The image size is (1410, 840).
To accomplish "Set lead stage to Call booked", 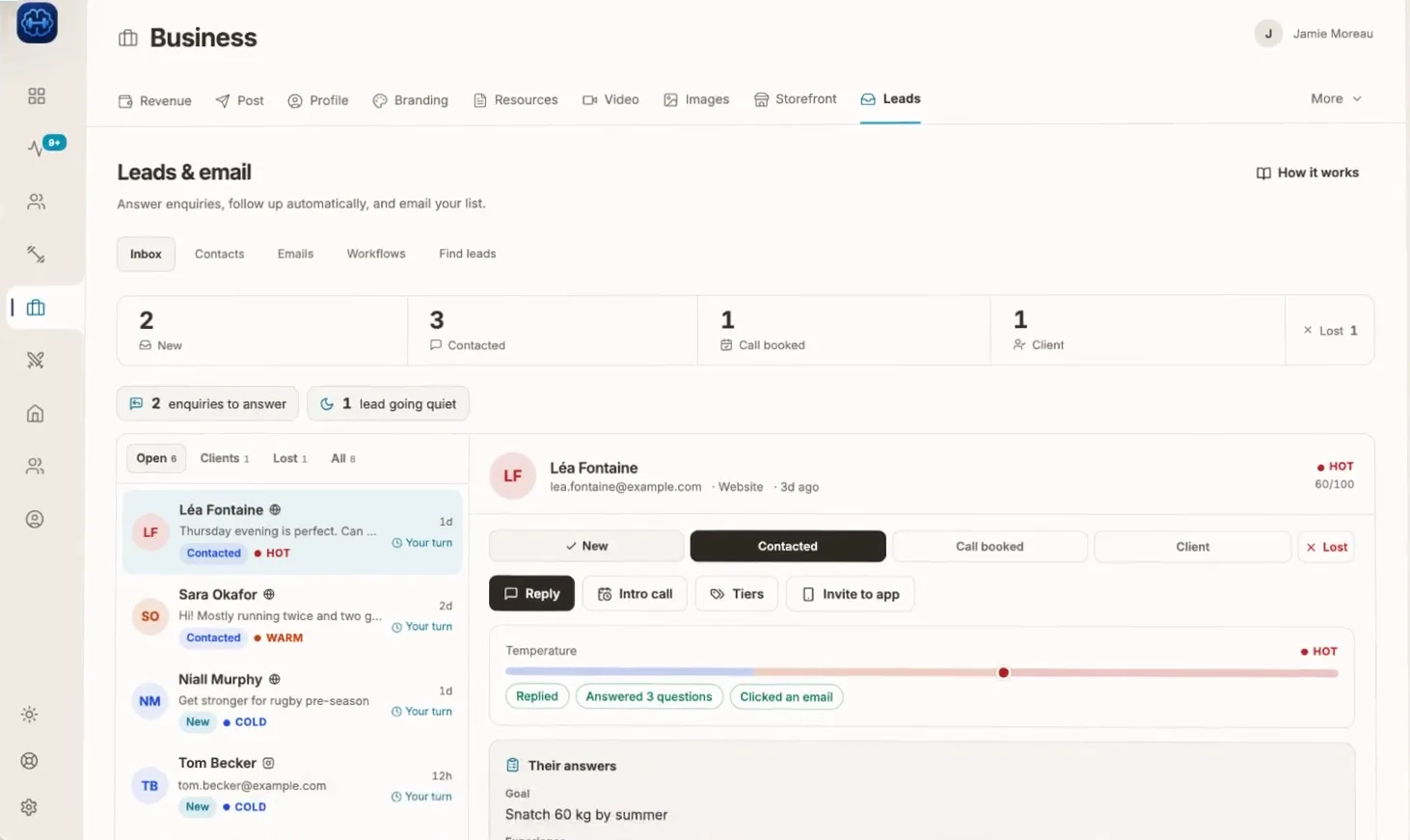I will click(990, 546).
